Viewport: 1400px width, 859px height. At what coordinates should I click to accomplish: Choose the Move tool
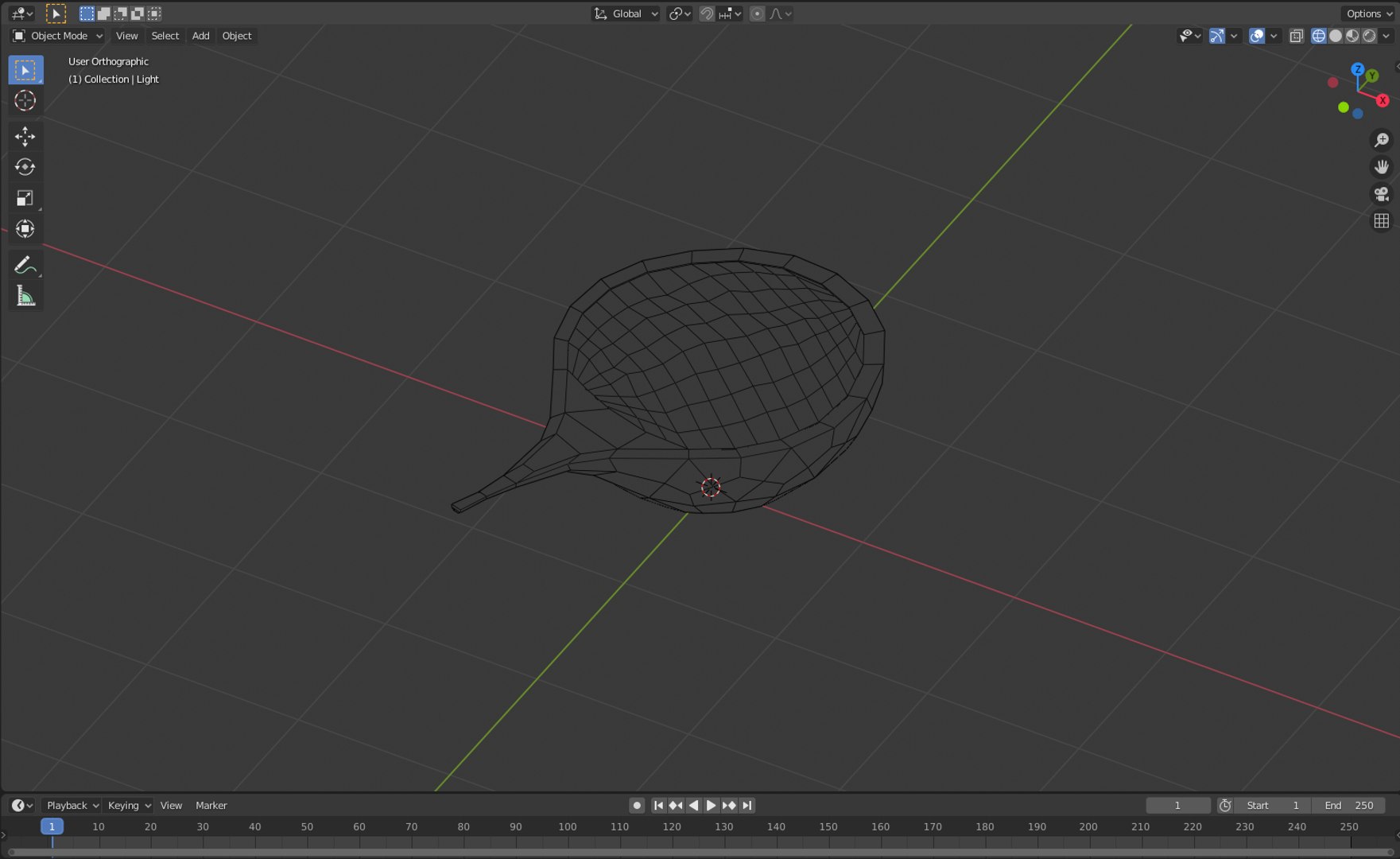(x=25, y=136)
